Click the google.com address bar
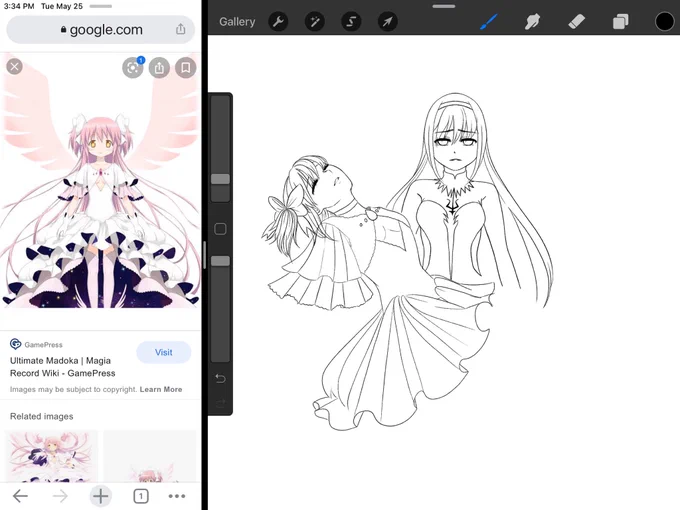680x510 pixels. pos(101,29)
